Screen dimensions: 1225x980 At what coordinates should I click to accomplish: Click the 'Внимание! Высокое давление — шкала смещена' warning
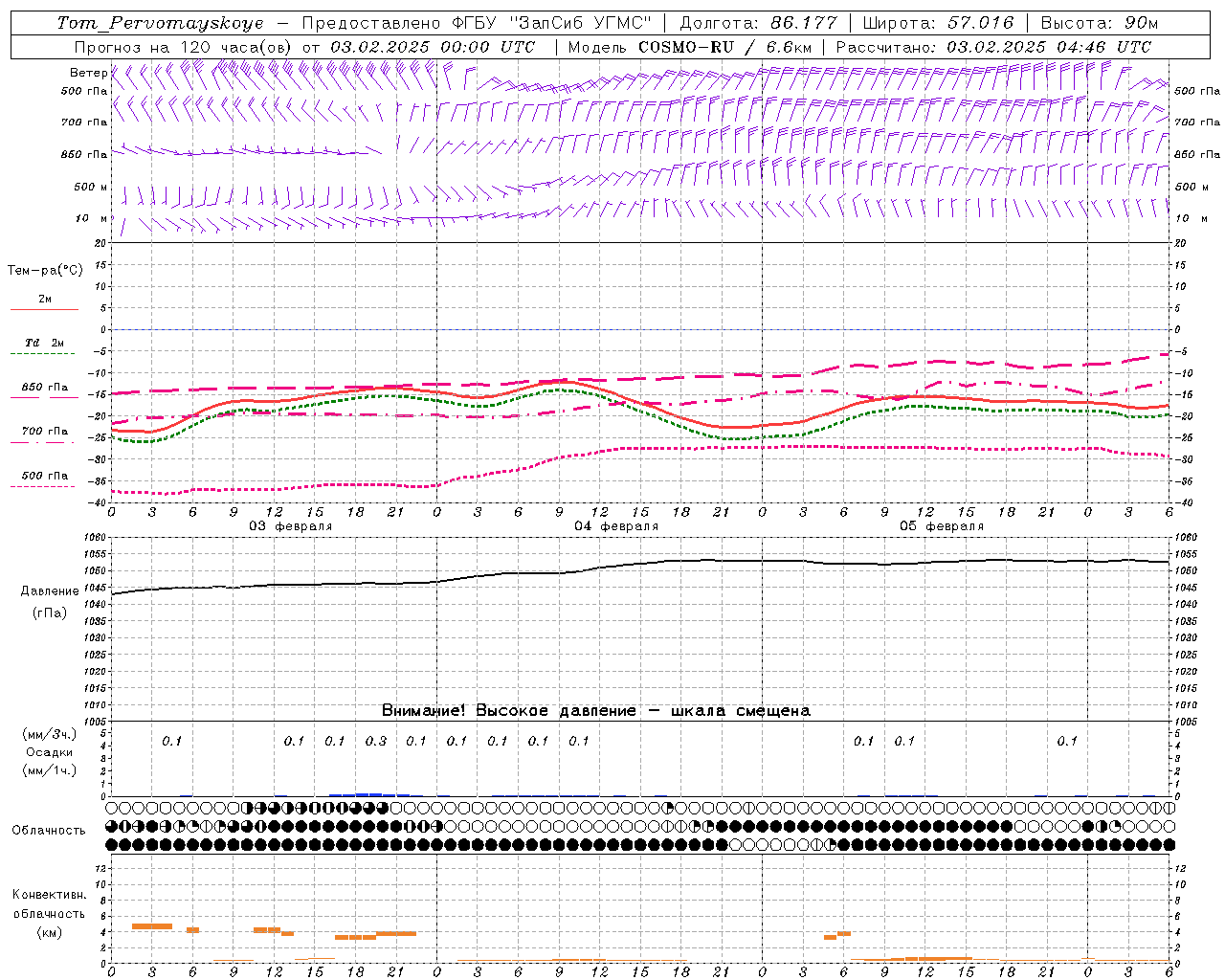pyautogui.click(x=596, y=711)
